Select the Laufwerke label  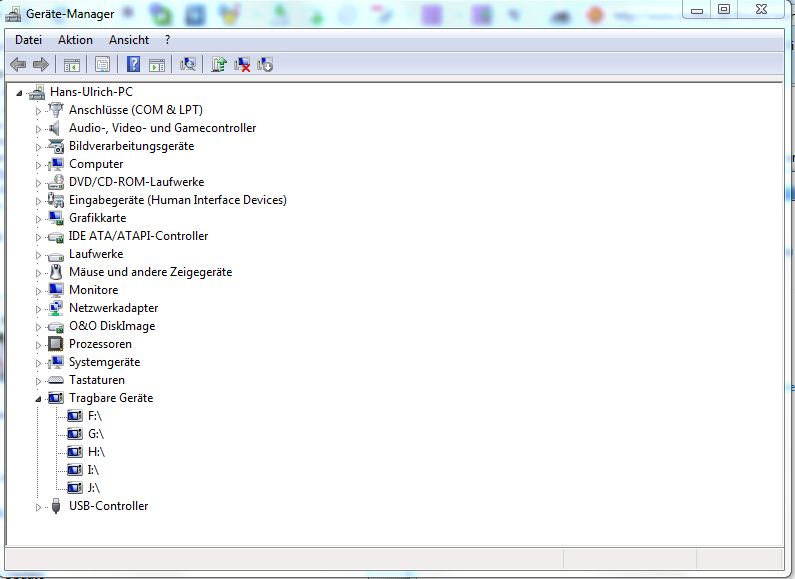pyautogui.click(x=96, y=254)
